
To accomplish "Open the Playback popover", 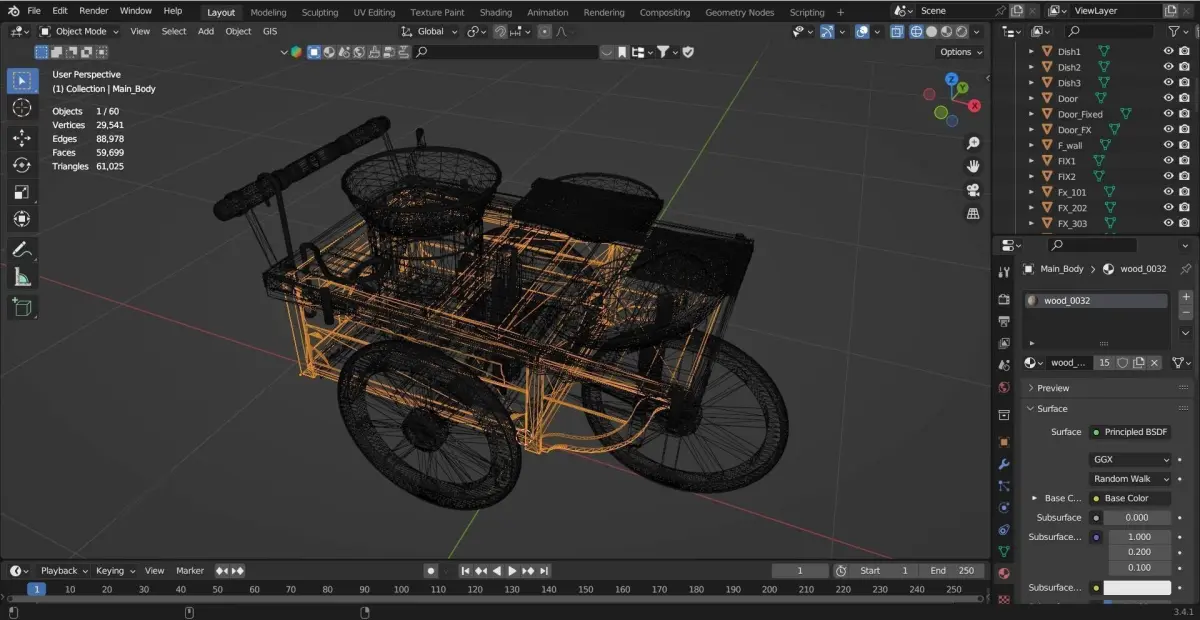I will pyautogui.click(x=62, y=571).
